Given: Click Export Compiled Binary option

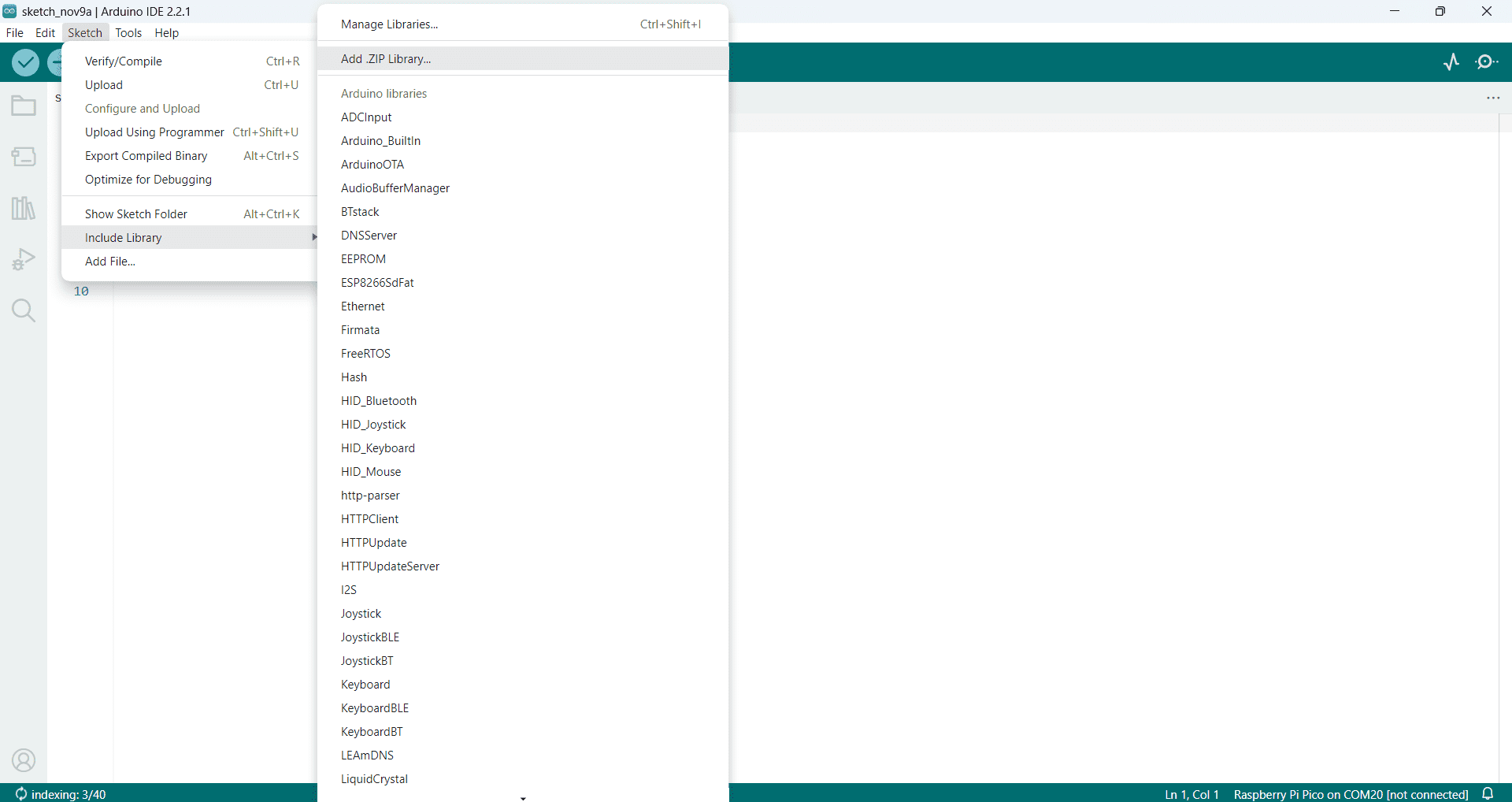Looking at the screenshot, I should click(x=146, y=156).
